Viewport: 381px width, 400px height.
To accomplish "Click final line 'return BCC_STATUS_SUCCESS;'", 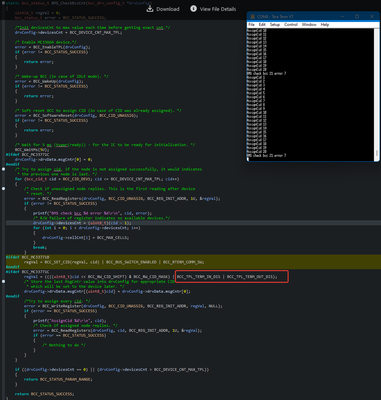I will click(x=44, y=394).
